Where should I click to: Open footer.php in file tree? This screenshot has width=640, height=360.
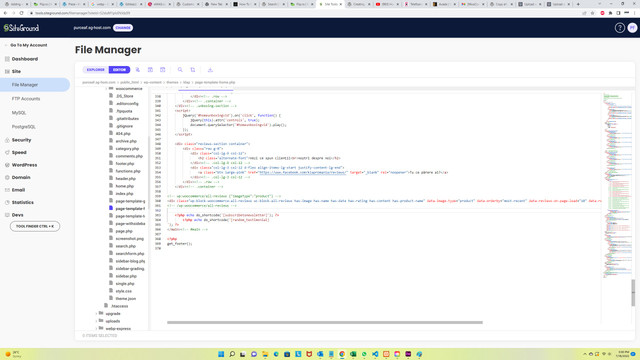tap(124, 163)
